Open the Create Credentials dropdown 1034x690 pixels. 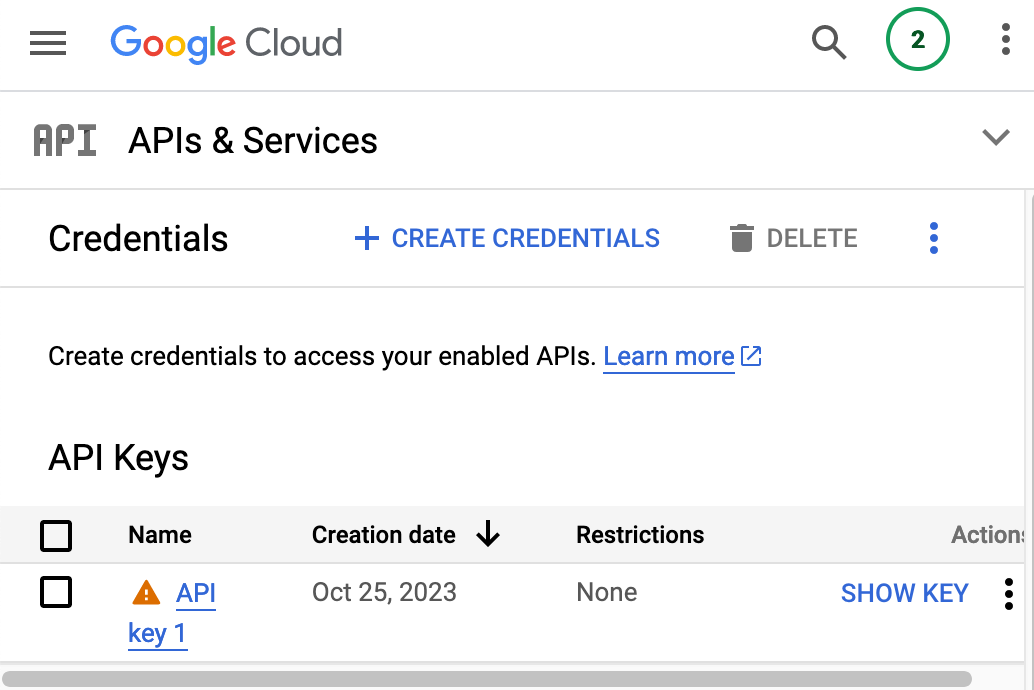click(x=506, y=238)
